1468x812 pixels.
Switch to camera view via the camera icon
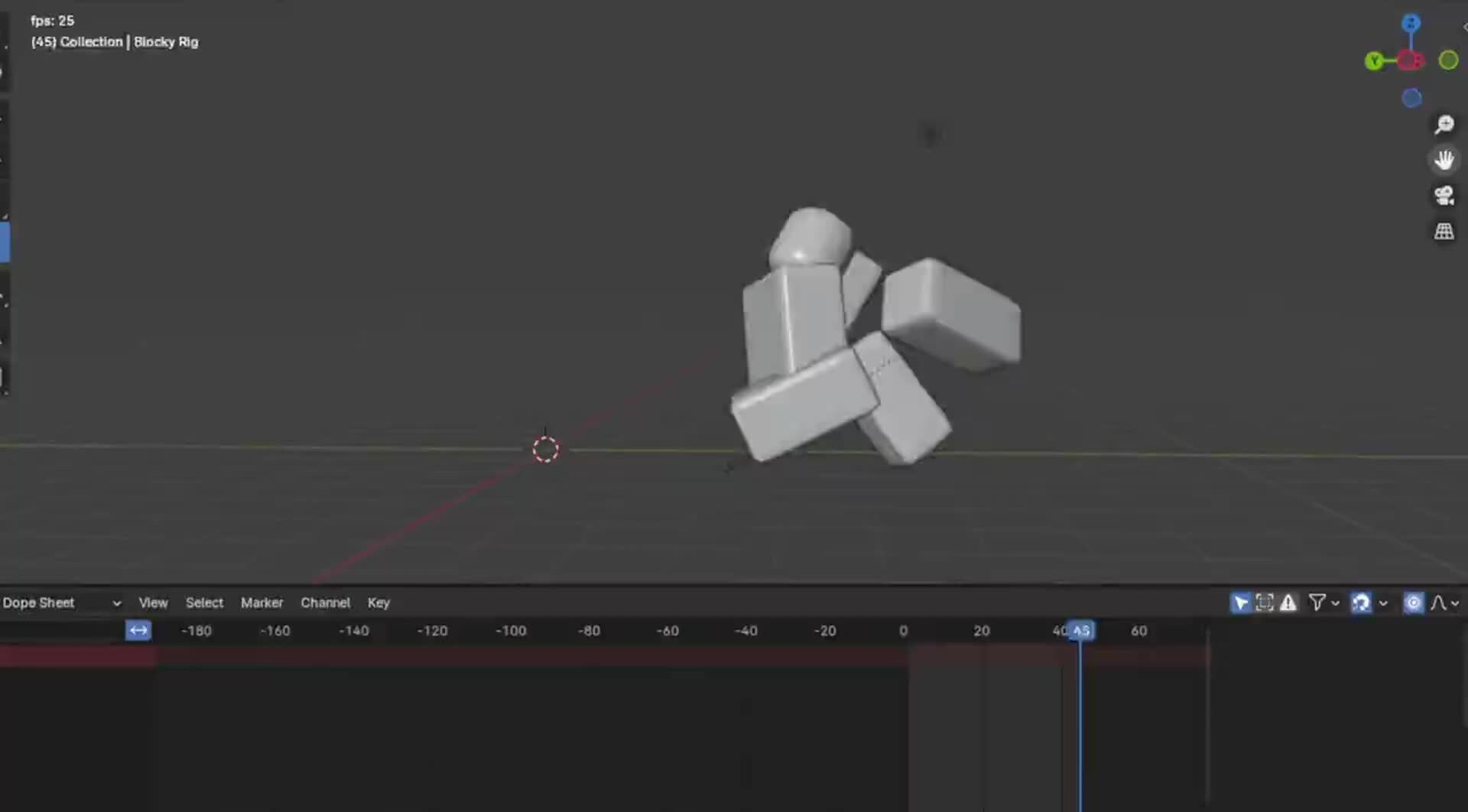(x=1444, y=196)
